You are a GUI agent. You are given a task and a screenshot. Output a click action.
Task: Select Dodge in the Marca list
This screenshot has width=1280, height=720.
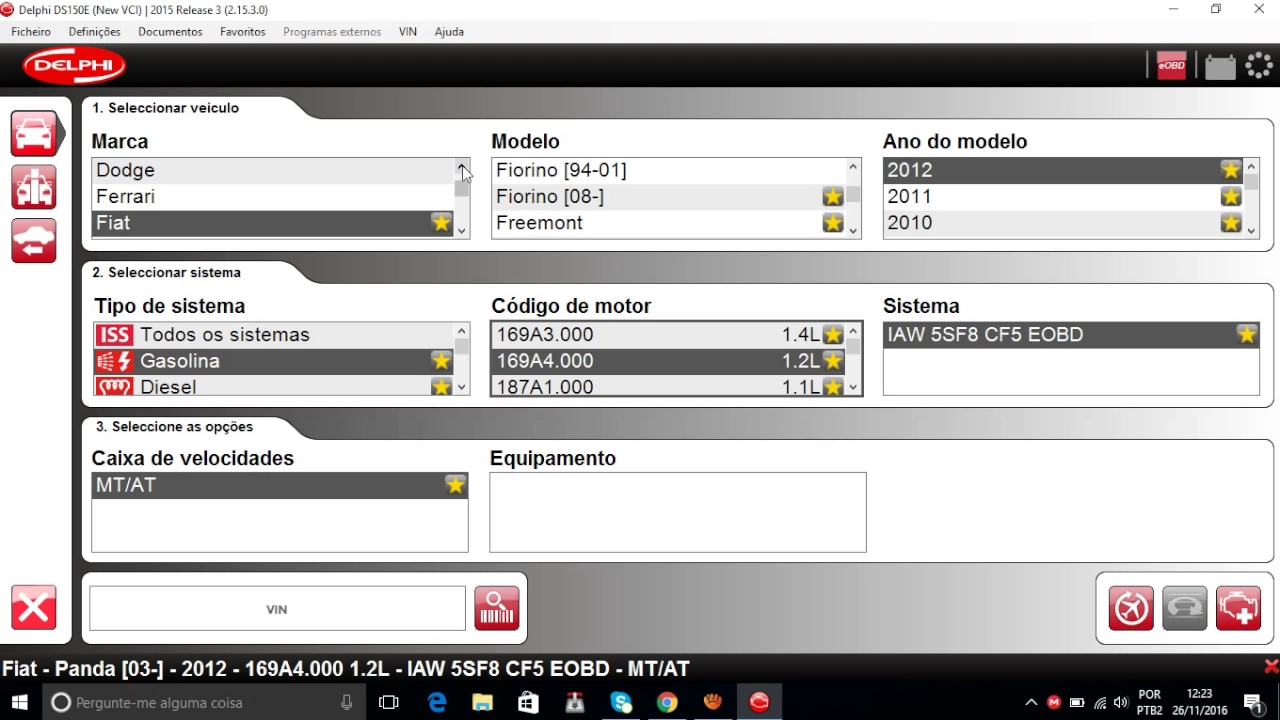[273, 170]
